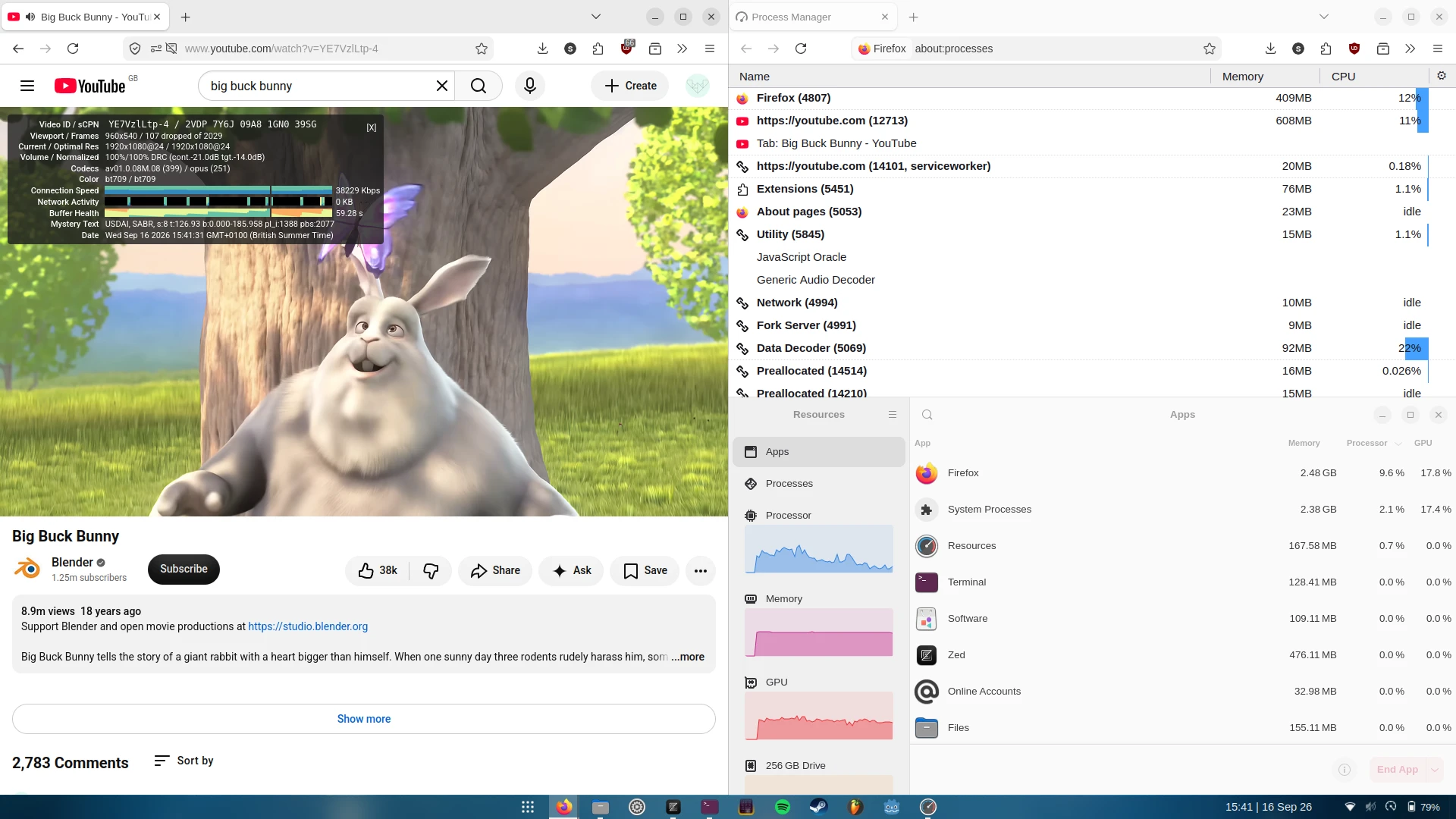Go to the YouTube home logo
This screenshot has width=1456, height=819.
[x=90, y=86]
